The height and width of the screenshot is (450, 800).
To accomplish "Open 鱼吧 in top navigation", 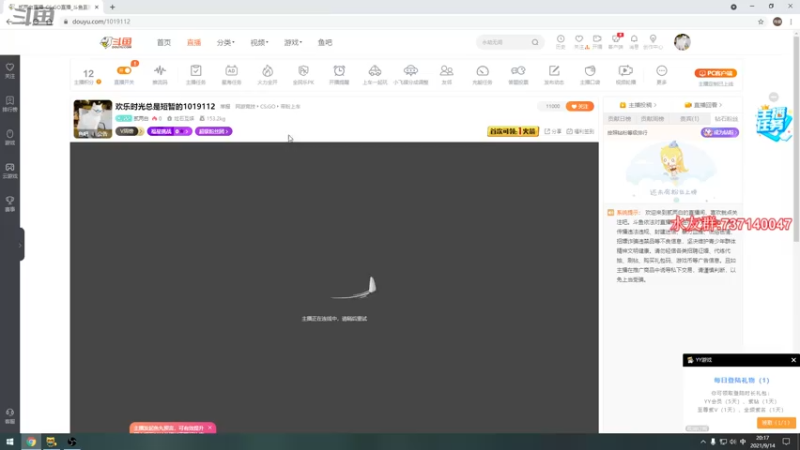I will pos(325,42).
